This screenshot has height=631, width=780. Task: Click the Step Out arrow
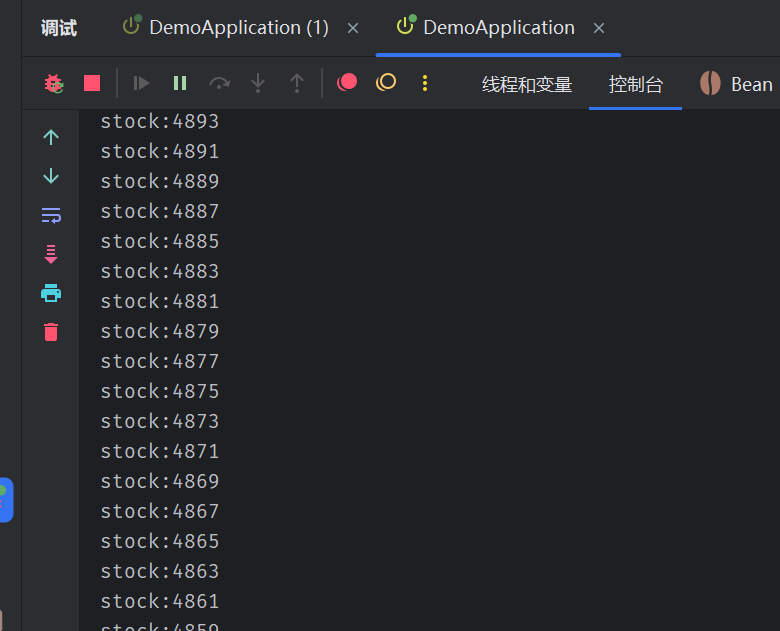pos(297,84)
